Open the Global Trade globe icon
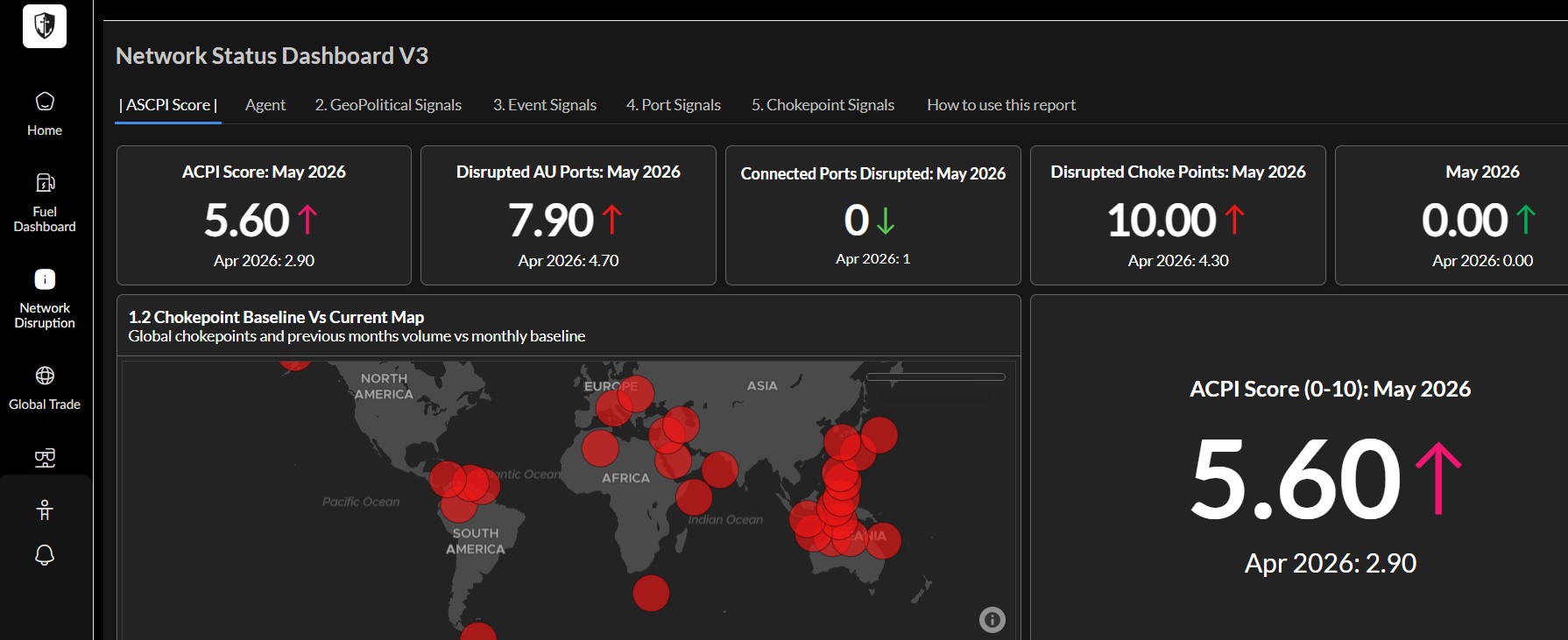Screen dimensions: 1568x640 coord(45,376)
